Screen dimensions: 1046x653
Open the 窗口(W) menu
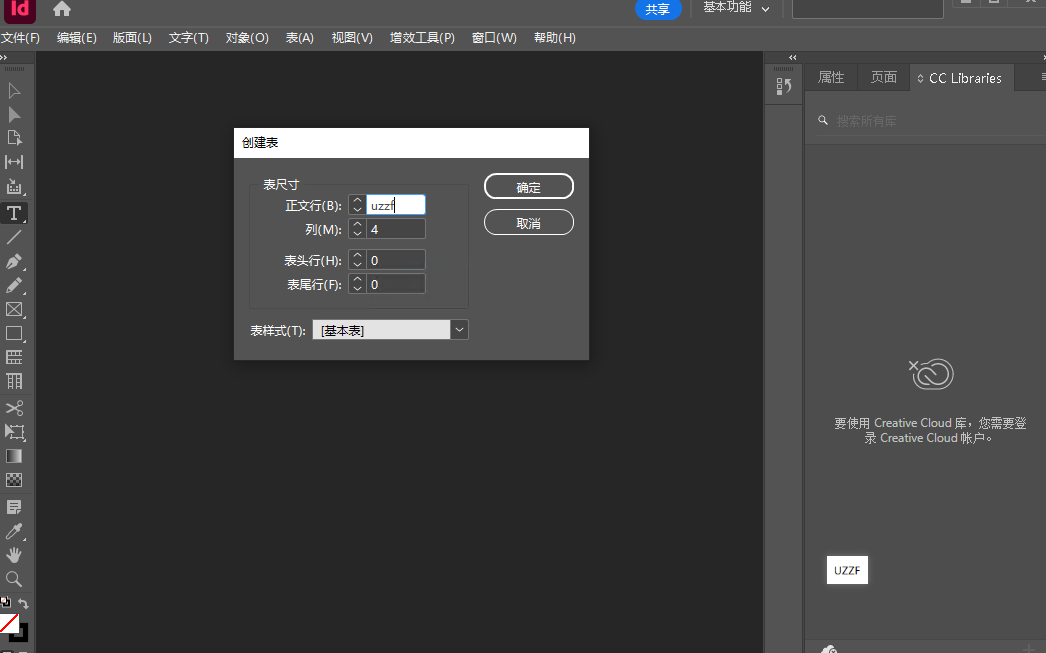point(494,38)
